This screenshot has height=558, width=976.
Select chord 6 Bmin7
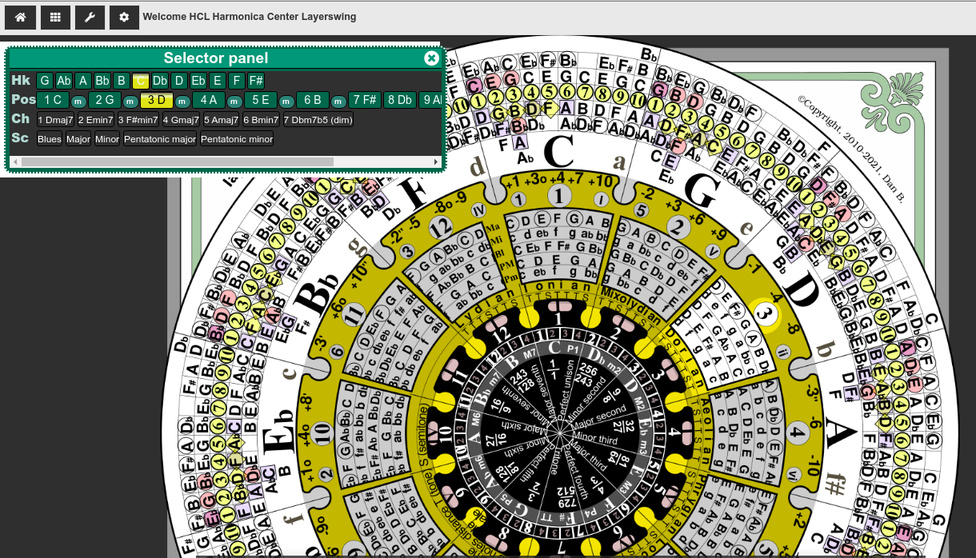tap(261, 120)
